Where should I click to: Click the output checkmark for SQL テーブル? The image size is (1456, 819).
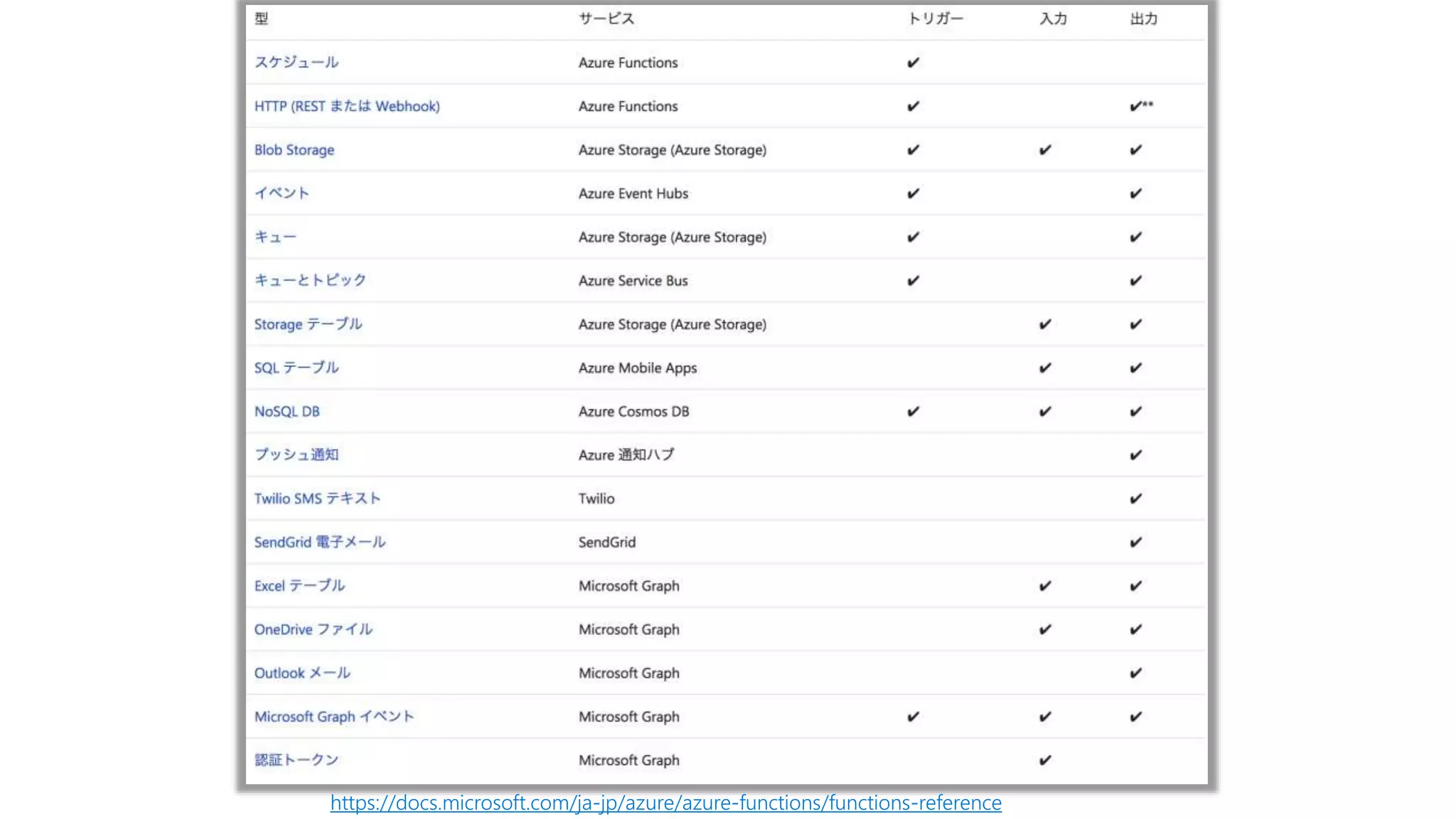tap(1136, 368)
